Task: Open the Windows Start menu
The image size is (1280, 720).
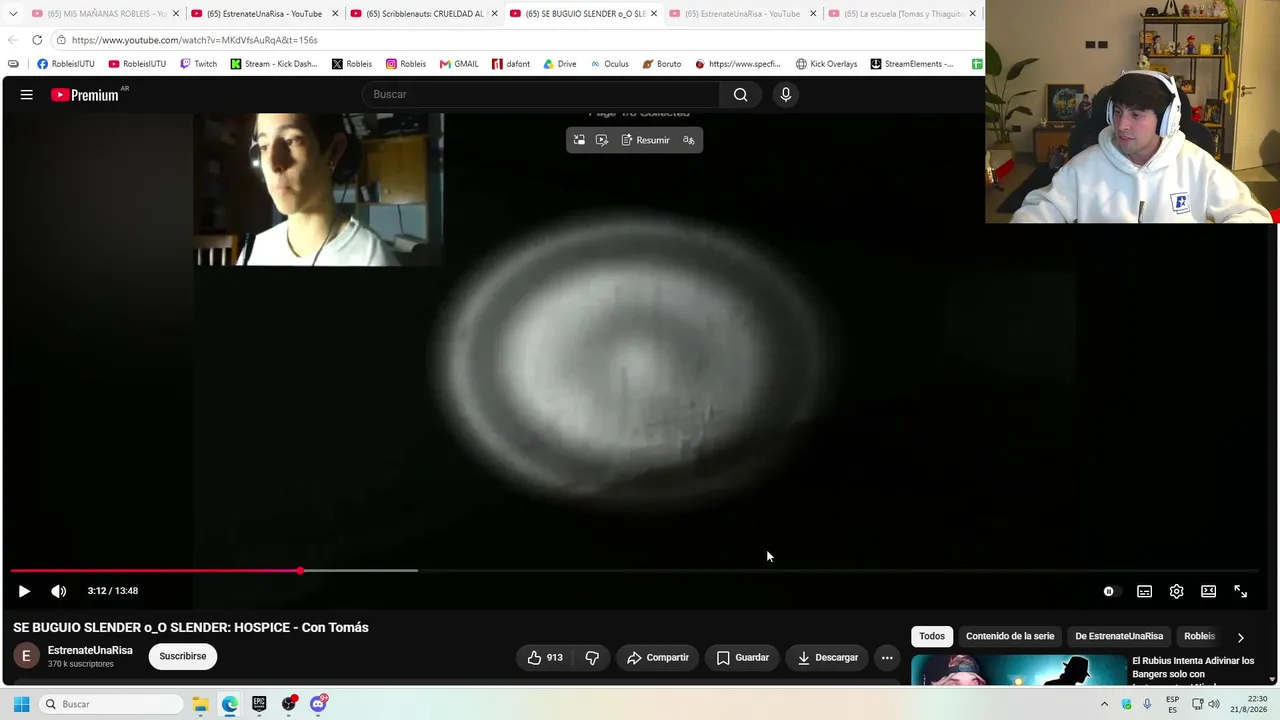Action: coord(21,704)
